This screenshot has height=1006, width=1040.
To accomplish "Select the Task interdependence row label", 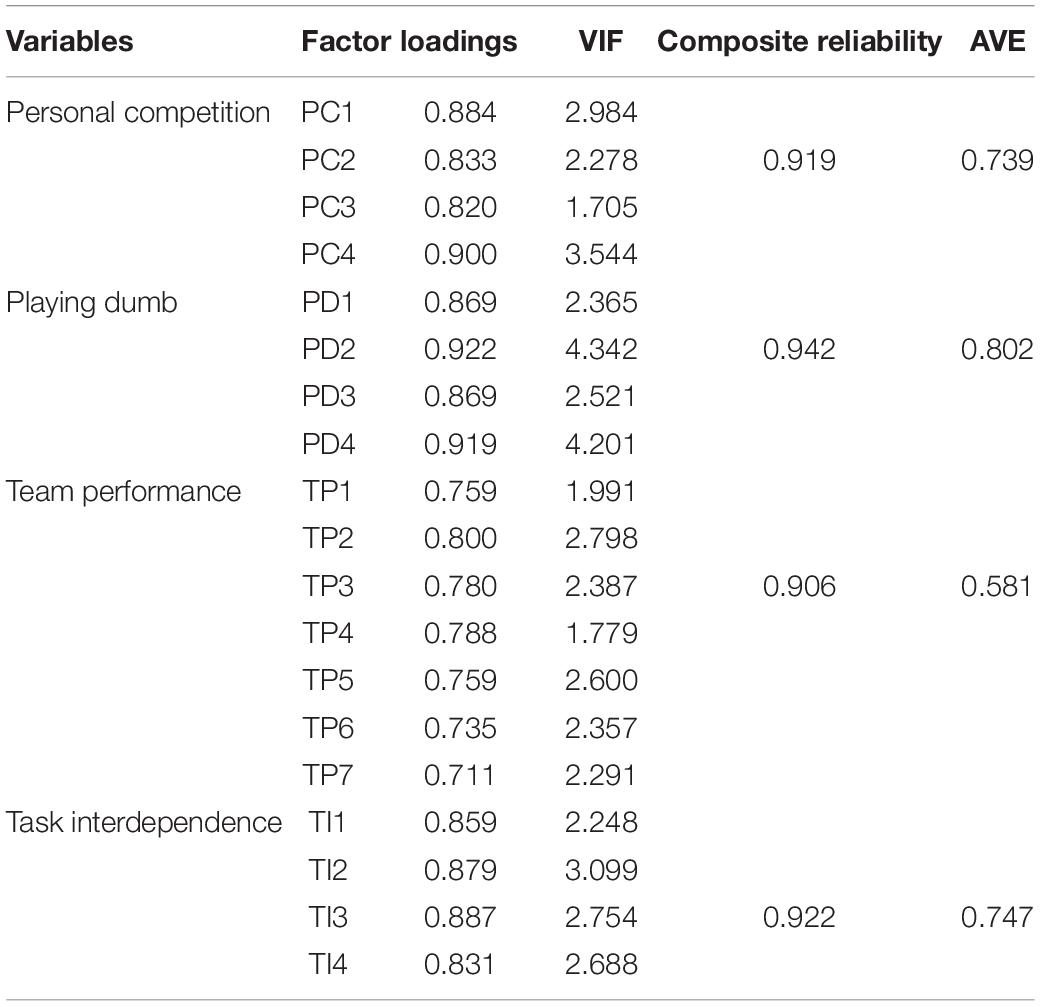I will (x=144, y=823).
